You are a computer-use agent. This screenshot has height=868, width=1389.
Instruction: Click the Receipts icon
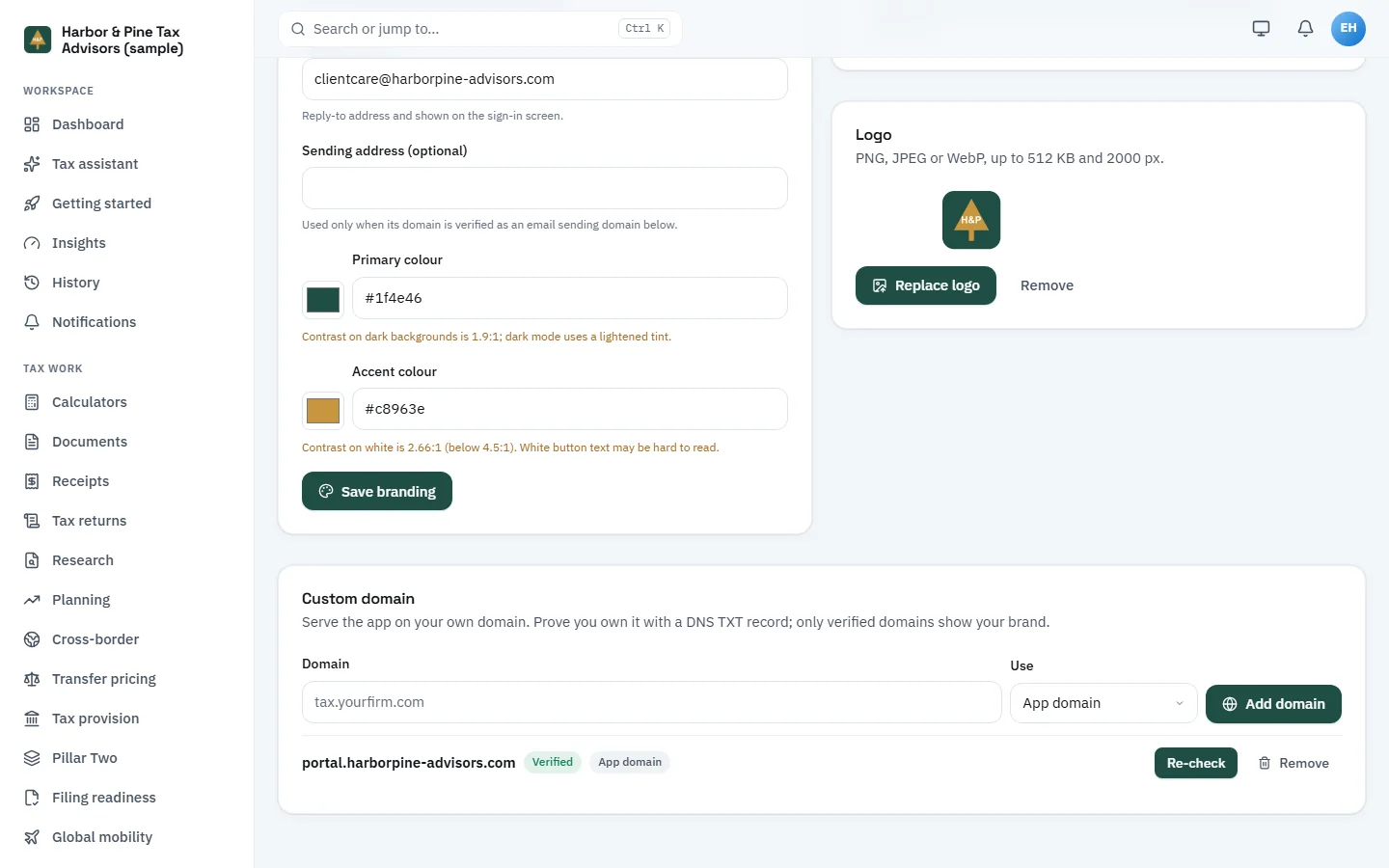32,481
